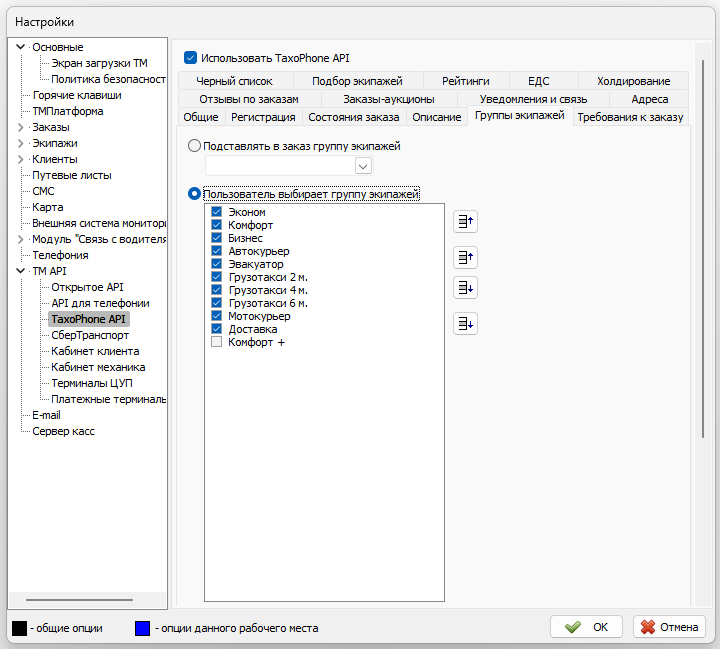Expand the 'Клиенты' tree node

20,159
